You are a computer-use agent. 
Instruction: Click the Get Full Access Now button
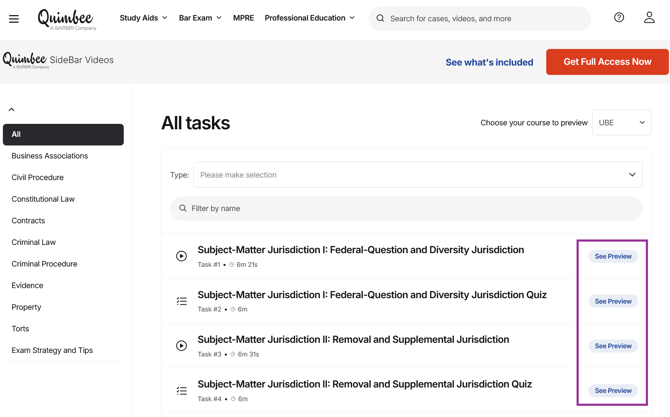[607, 62]
